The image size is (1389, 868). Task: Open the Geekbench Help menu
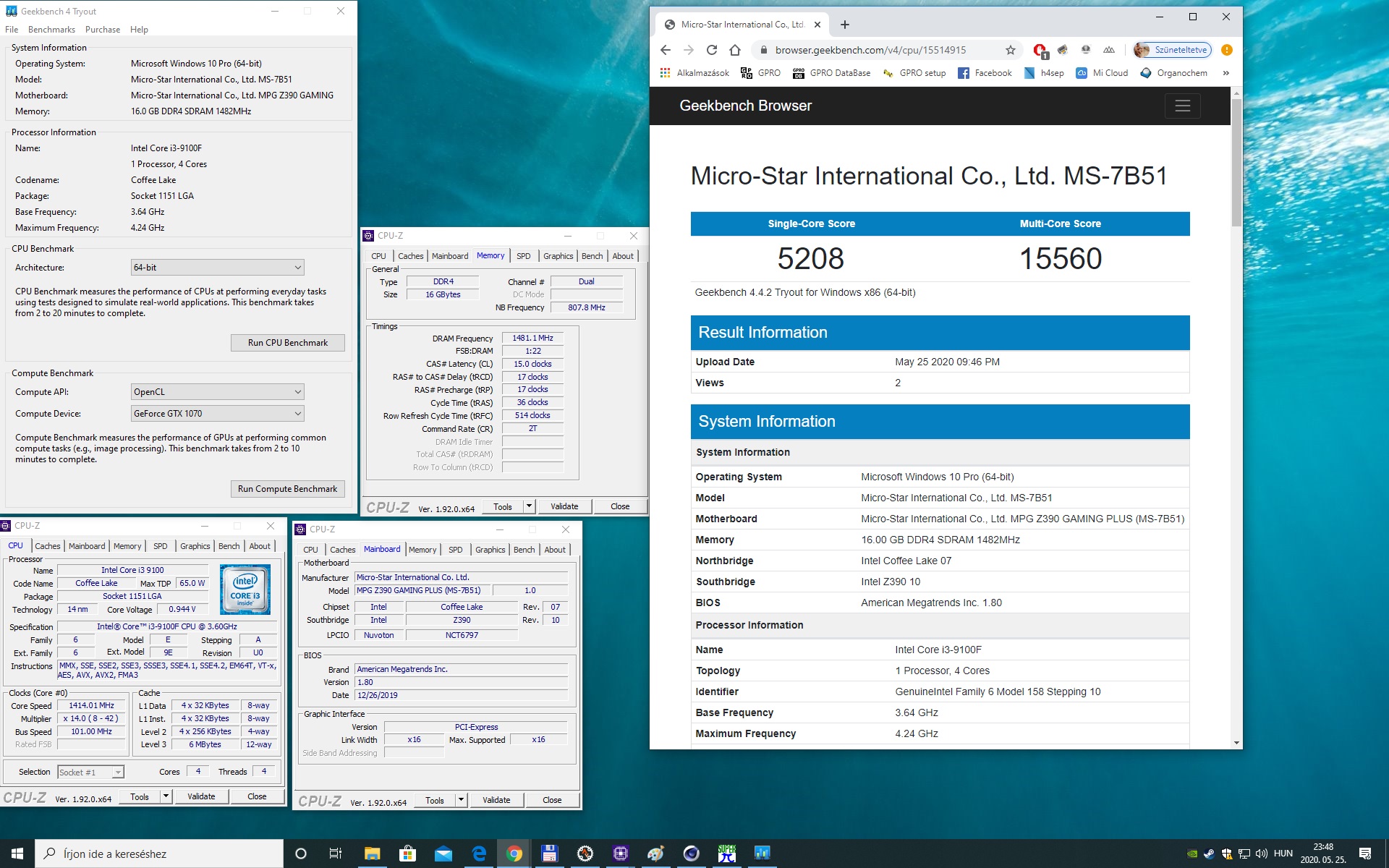pyautogui.click(x=139, y=30)
